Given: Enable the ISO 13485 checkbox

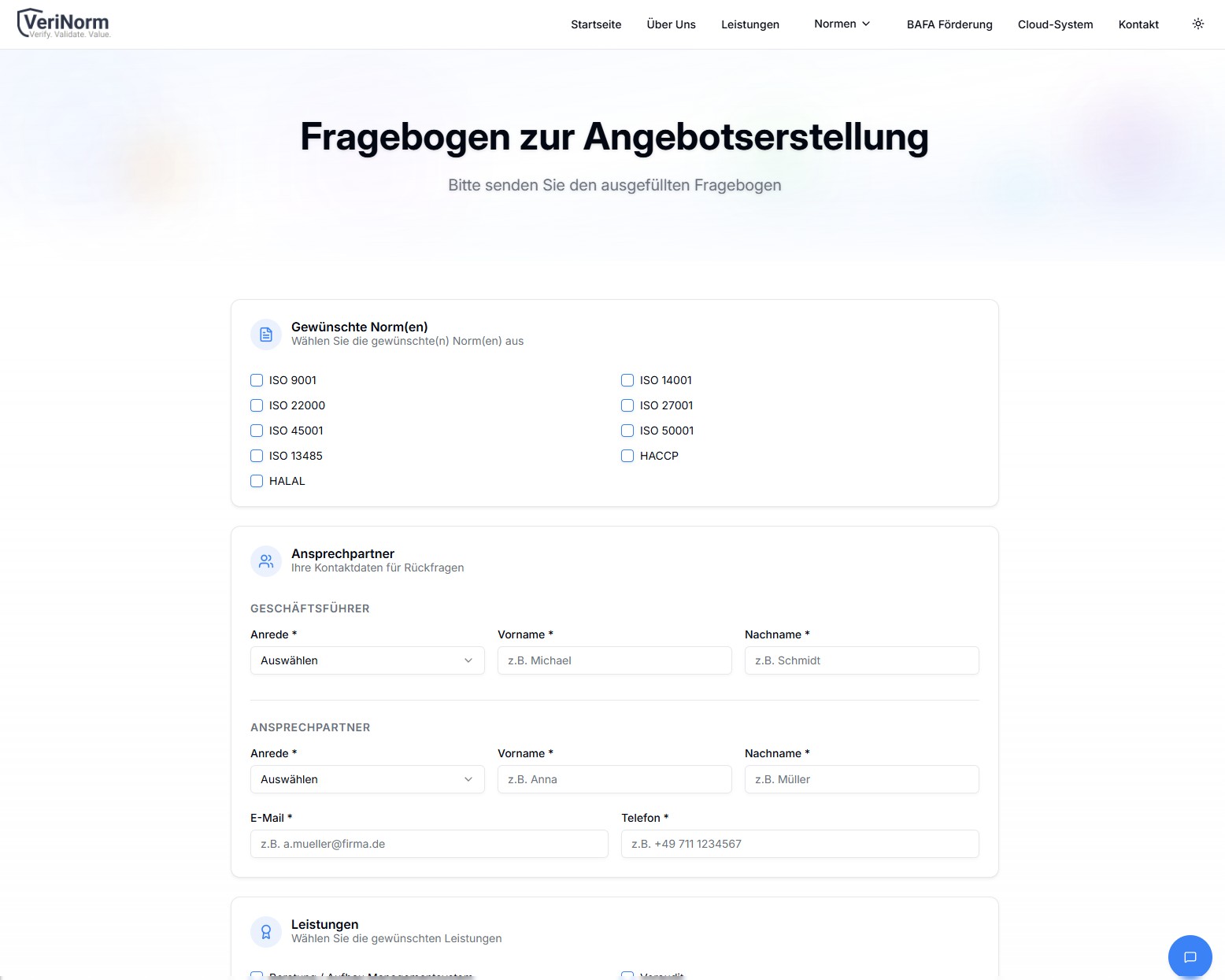Looking at the screenshot, I should [257, 456].
